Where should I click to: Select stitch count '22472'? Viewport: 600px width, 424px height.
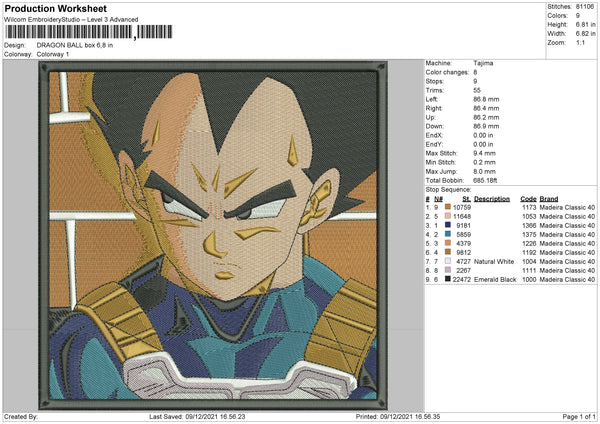point(461,280)
